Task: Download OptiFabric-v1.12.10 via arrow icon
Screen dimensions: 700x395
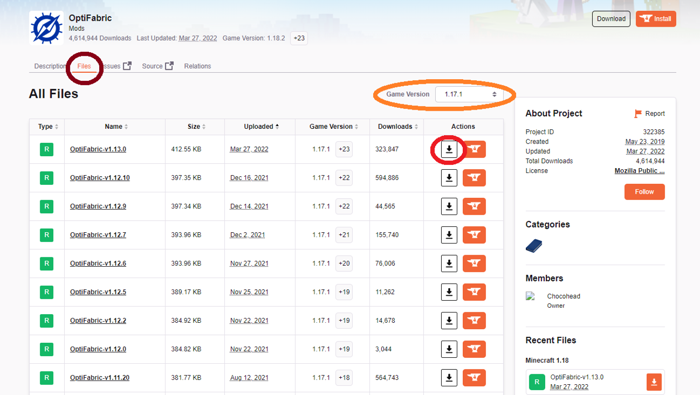Action: pyautogui.click(x=449, y=178)
